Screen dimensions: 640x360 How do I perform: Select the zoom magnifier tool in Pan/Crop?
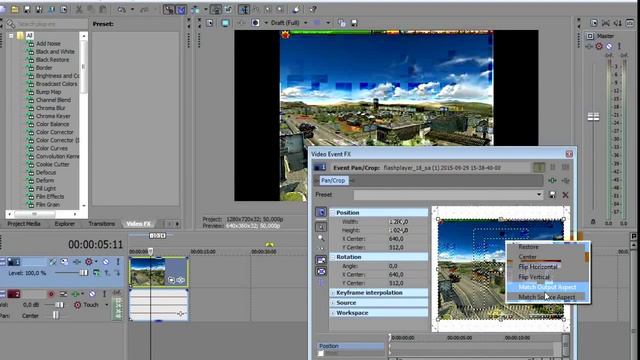pos(321,238)
